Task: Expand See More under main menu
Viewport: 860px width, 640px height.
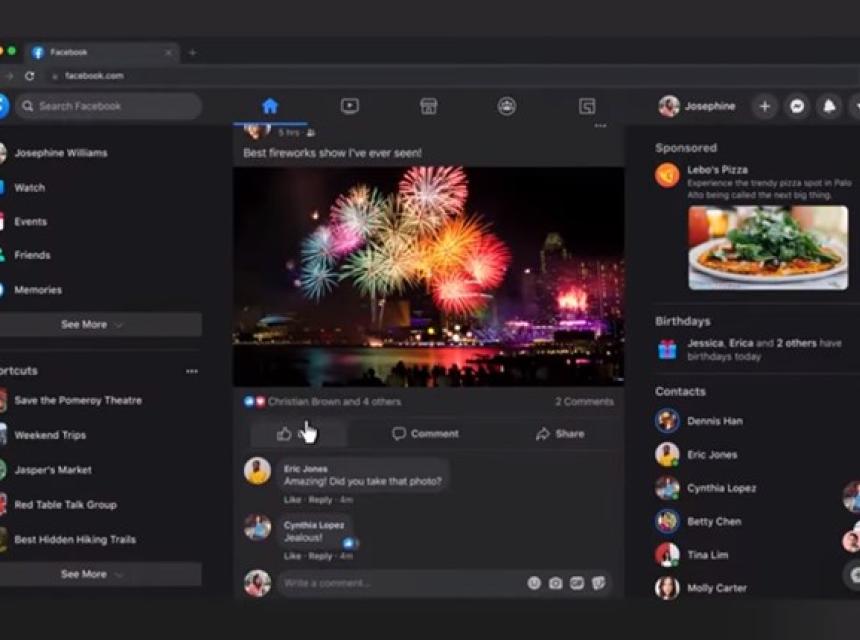Action: point(92,325)
